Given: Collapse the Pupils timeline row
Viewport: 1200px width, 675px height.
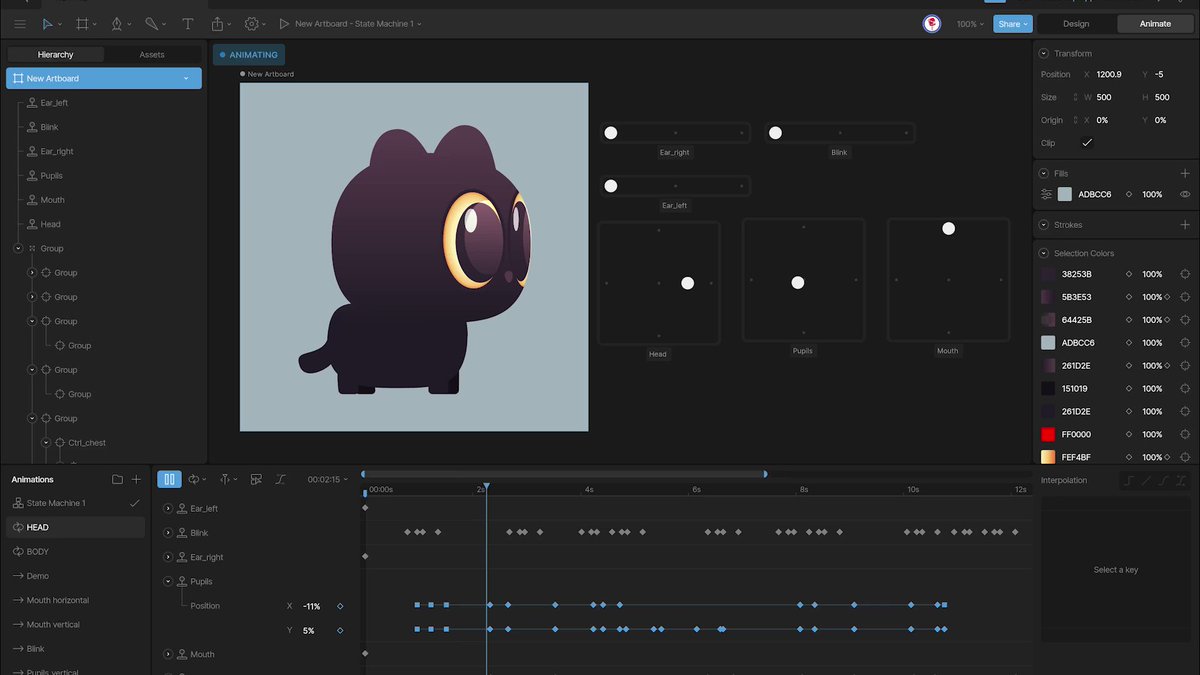Looking at the screenshot, I should 168,581.
